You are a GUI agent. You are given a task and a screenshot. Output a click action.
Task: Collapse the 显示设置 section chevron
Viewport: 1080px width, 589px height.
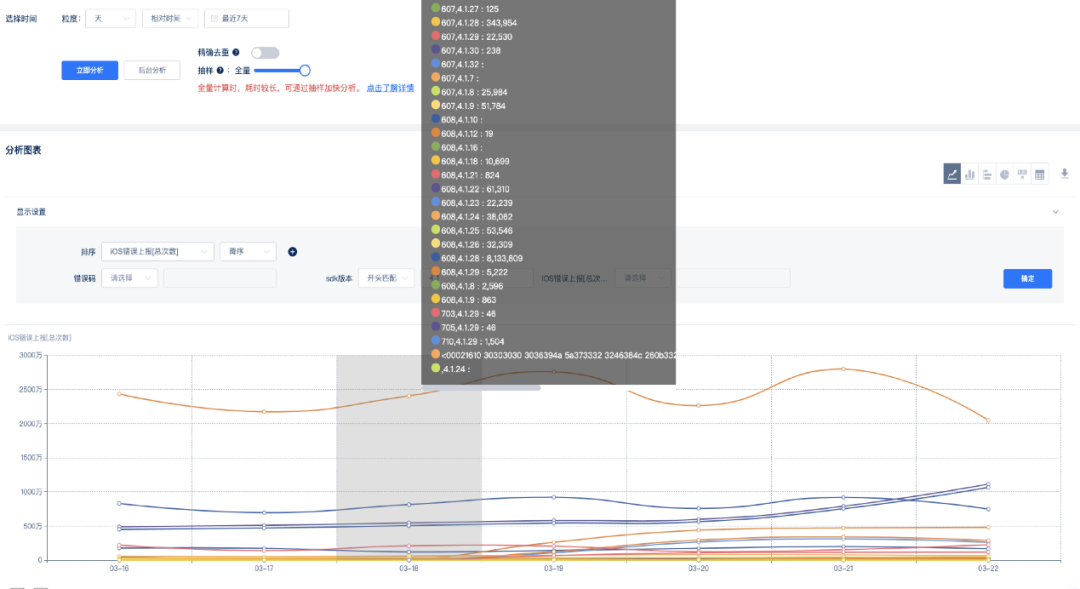pyautogui.click(x=1055, y=211)
